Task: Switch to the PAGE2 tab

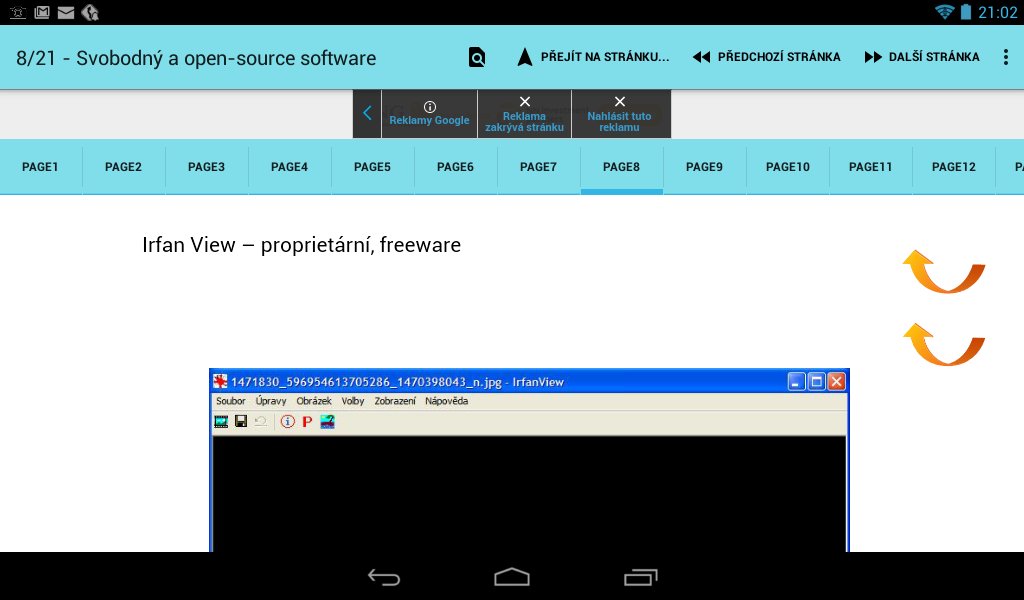Action: click(123, 167)
